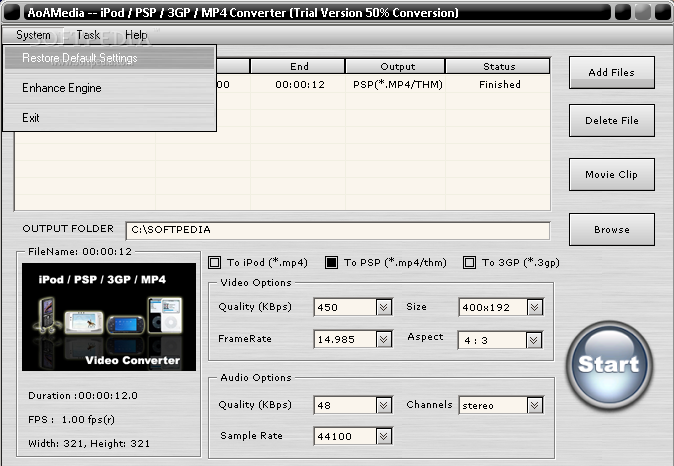The image size is (674, 466).
Task: Open the Task menu
Action: pyautogui.click(x=88, y=35)
